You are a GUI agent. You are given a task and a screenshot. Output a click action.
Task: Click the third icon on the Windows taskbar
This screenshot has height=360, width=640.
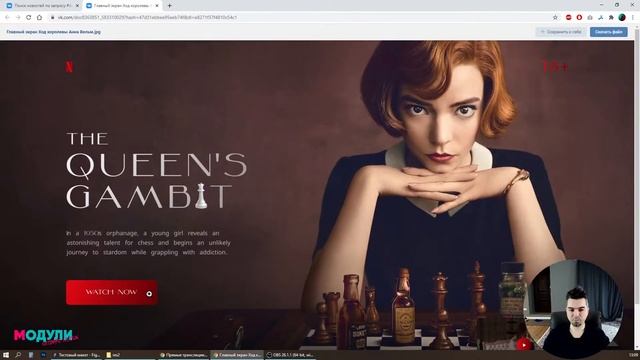point(31,355)
